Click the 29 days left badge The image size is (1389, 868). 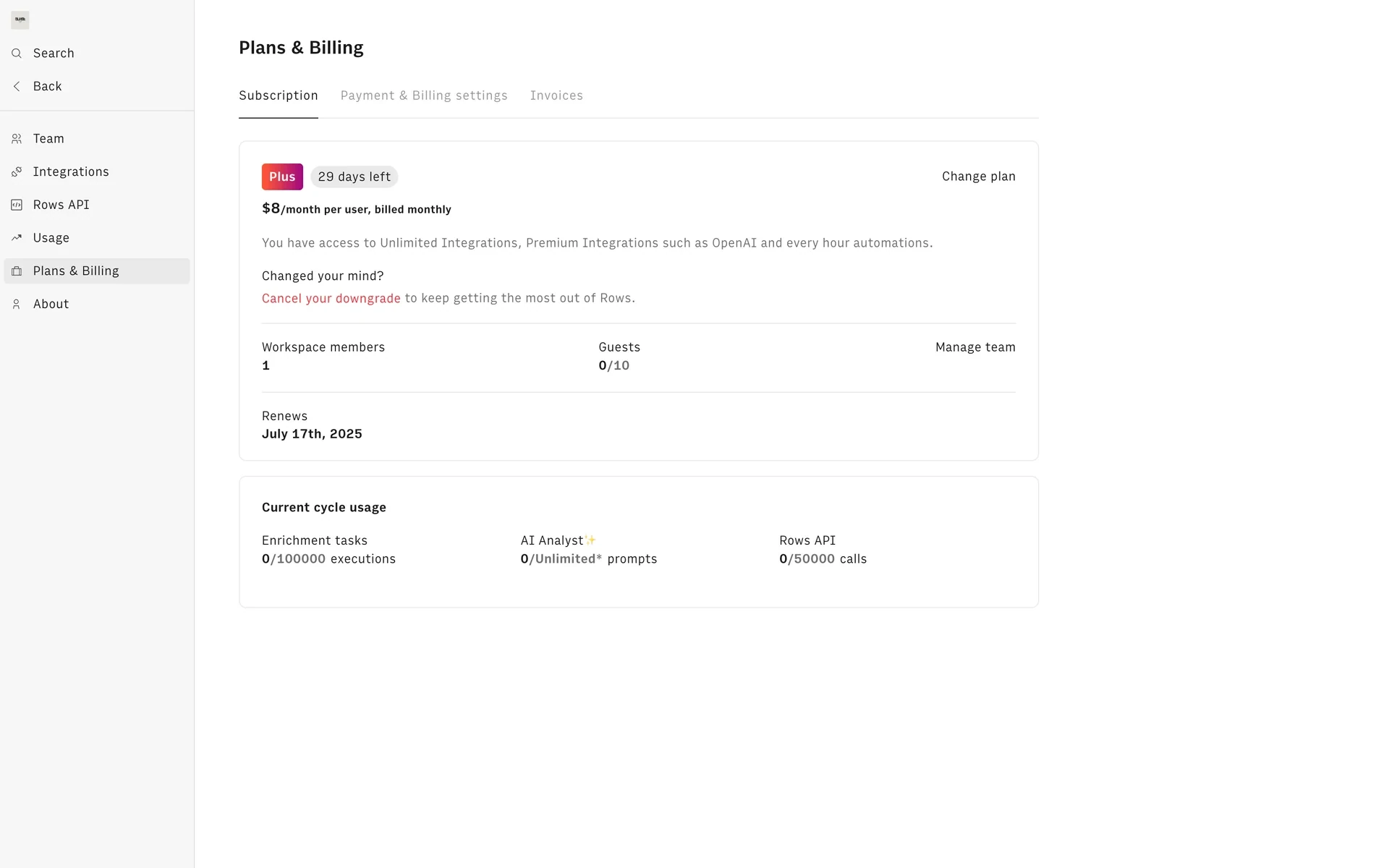click(354, 176)
